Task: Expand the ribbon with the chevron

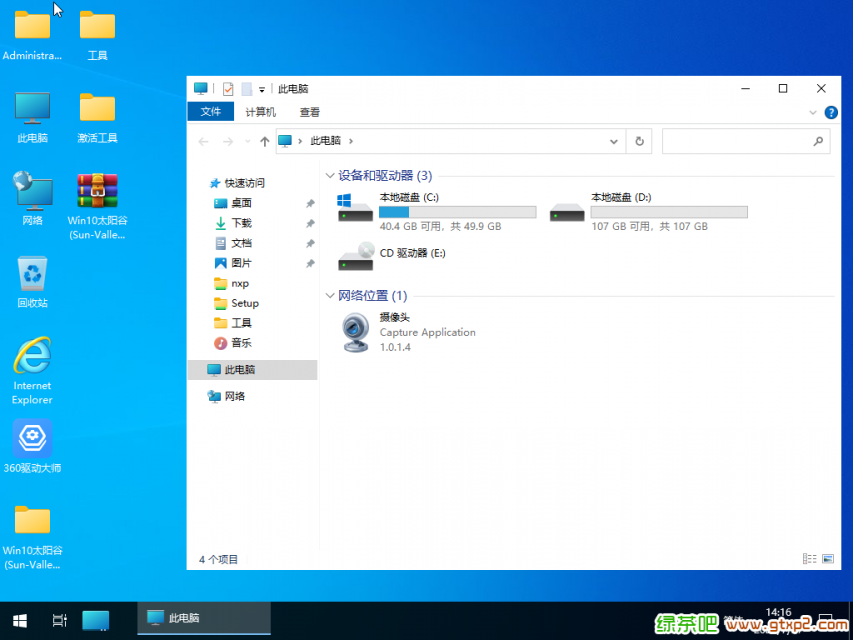Action: pos(813,113)
